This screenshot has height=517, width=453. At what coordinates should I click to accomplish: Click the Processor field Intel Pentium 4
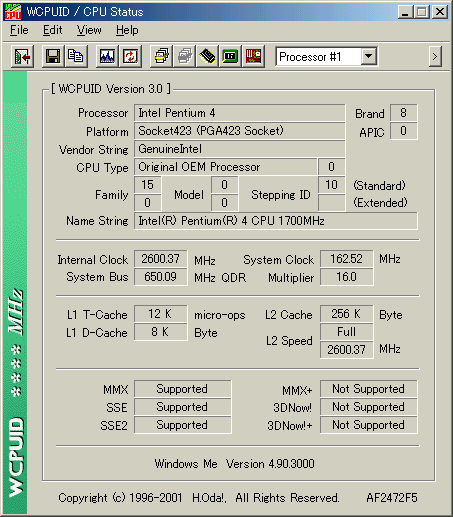(239, 113)
